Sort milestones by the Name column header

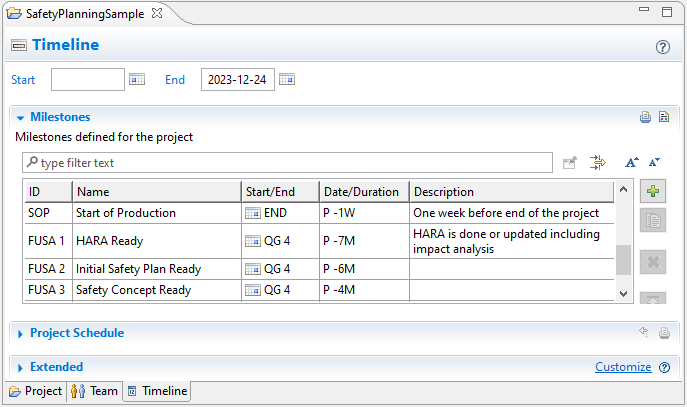pyautogui.click(x=156, y=192)
